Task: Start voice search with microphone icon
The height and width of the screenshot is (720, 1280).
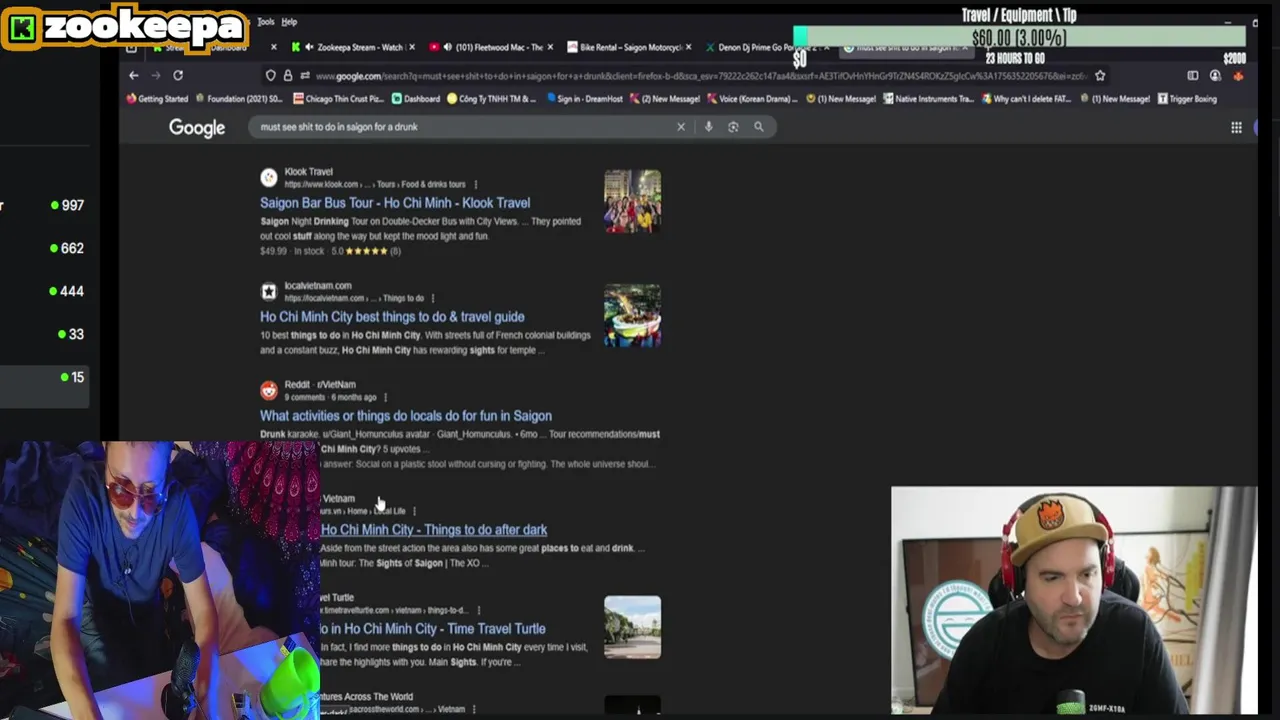Action: (x=708, y=127)
